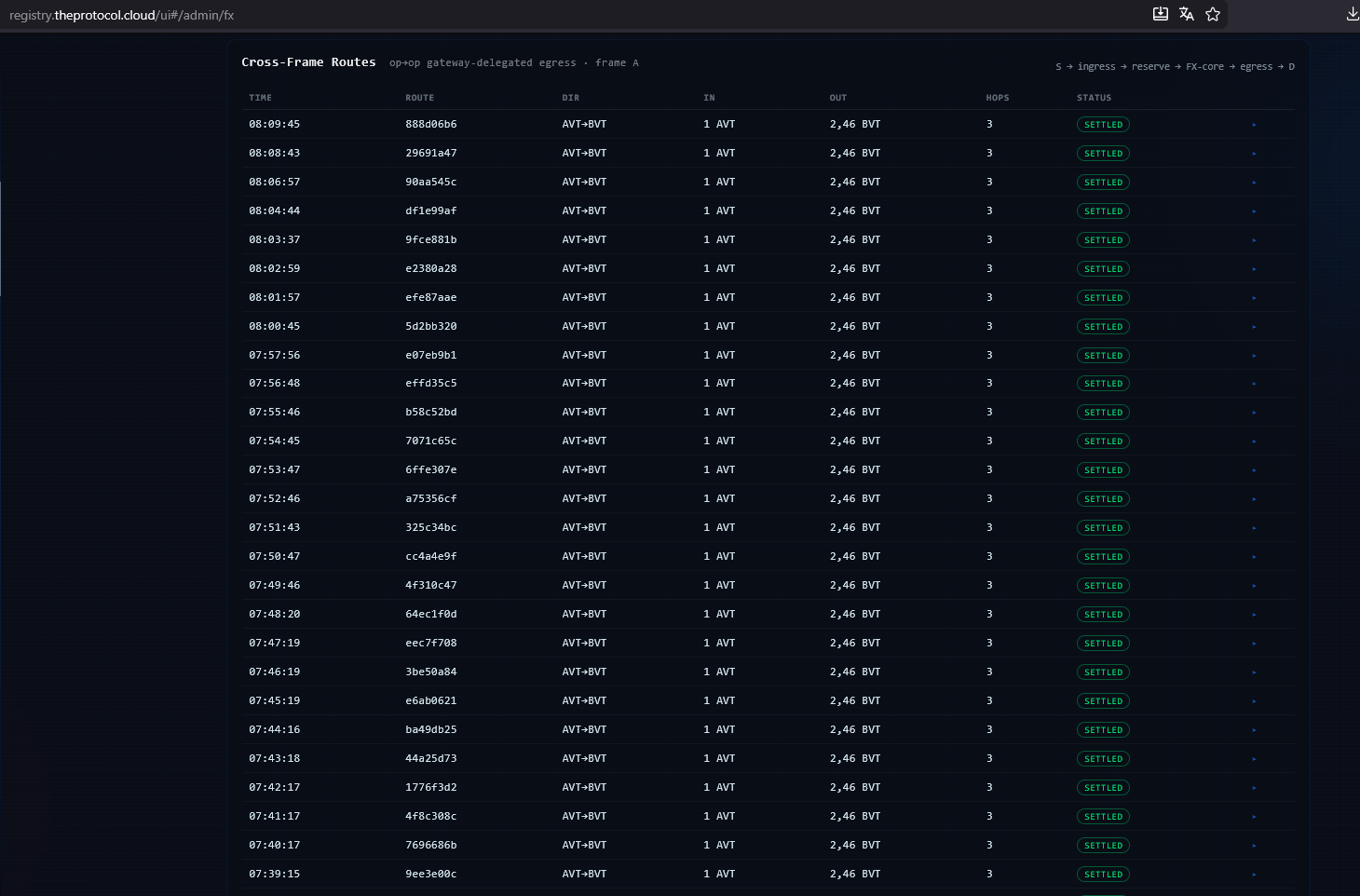This screenshot has height=896, width=1360.
Task: Expand row arrow for route 5d2bb320
Action: coord(1254,327)
